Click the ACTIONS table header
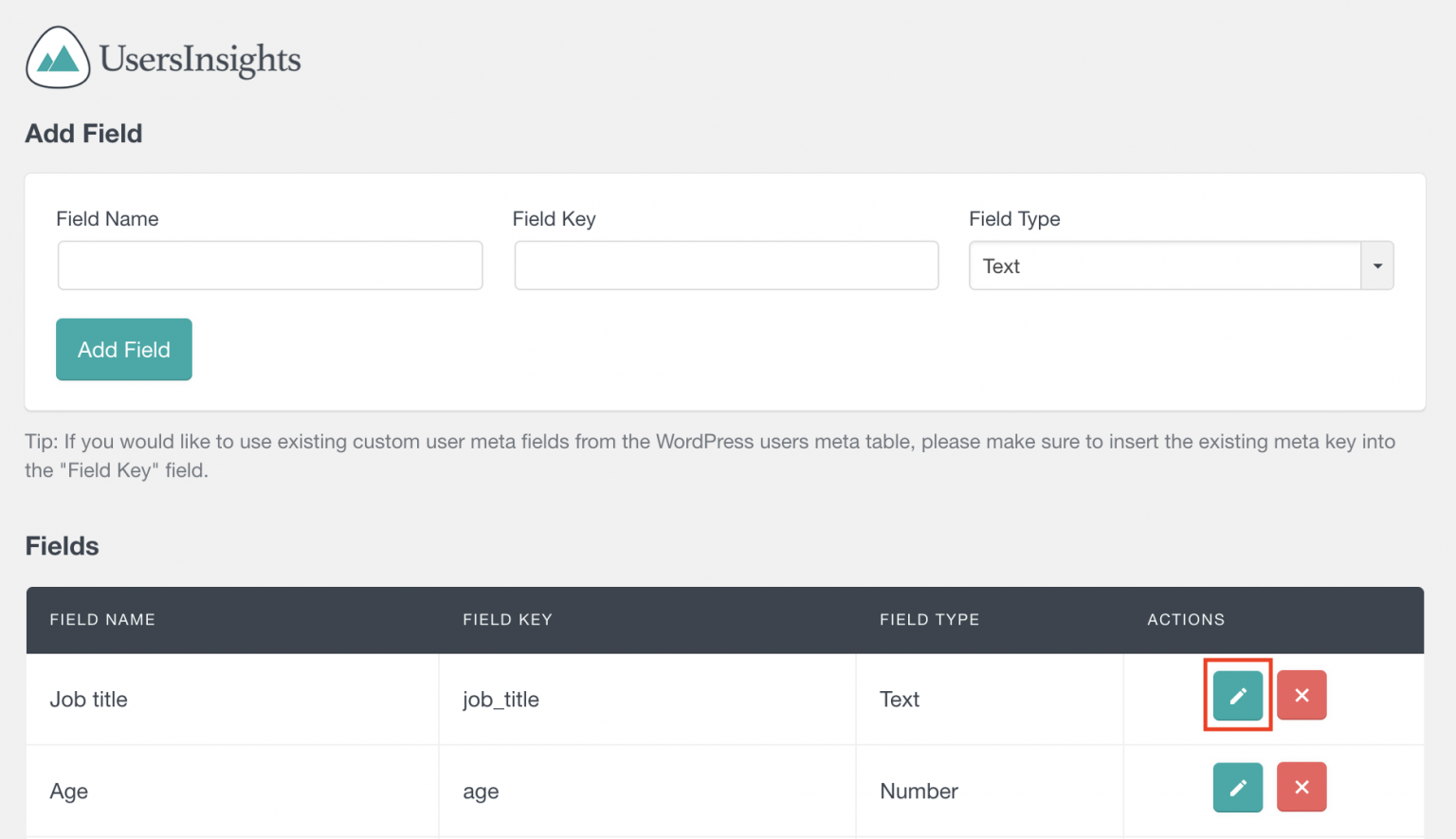The image size is (1456, 839). pos(1185,620)
